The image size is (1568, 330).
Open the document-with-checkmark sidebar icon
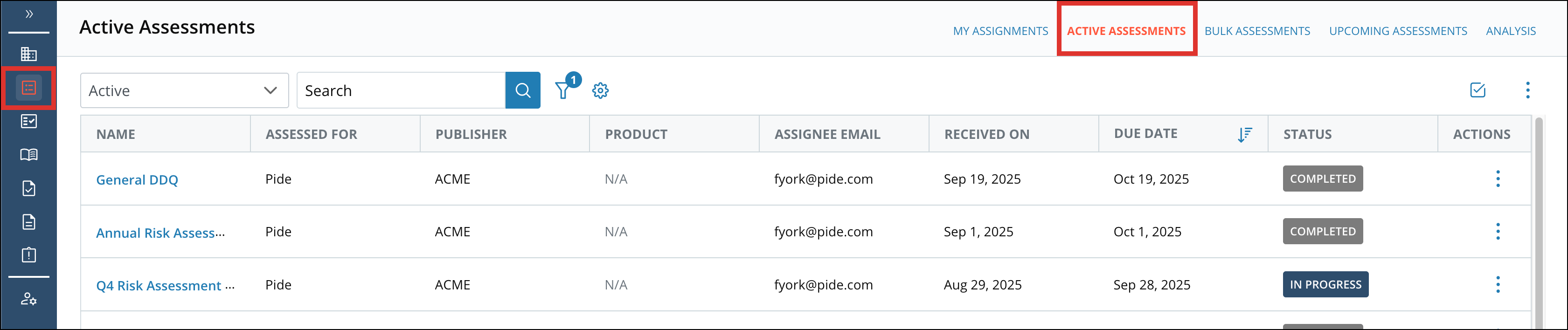click(28, 188)
